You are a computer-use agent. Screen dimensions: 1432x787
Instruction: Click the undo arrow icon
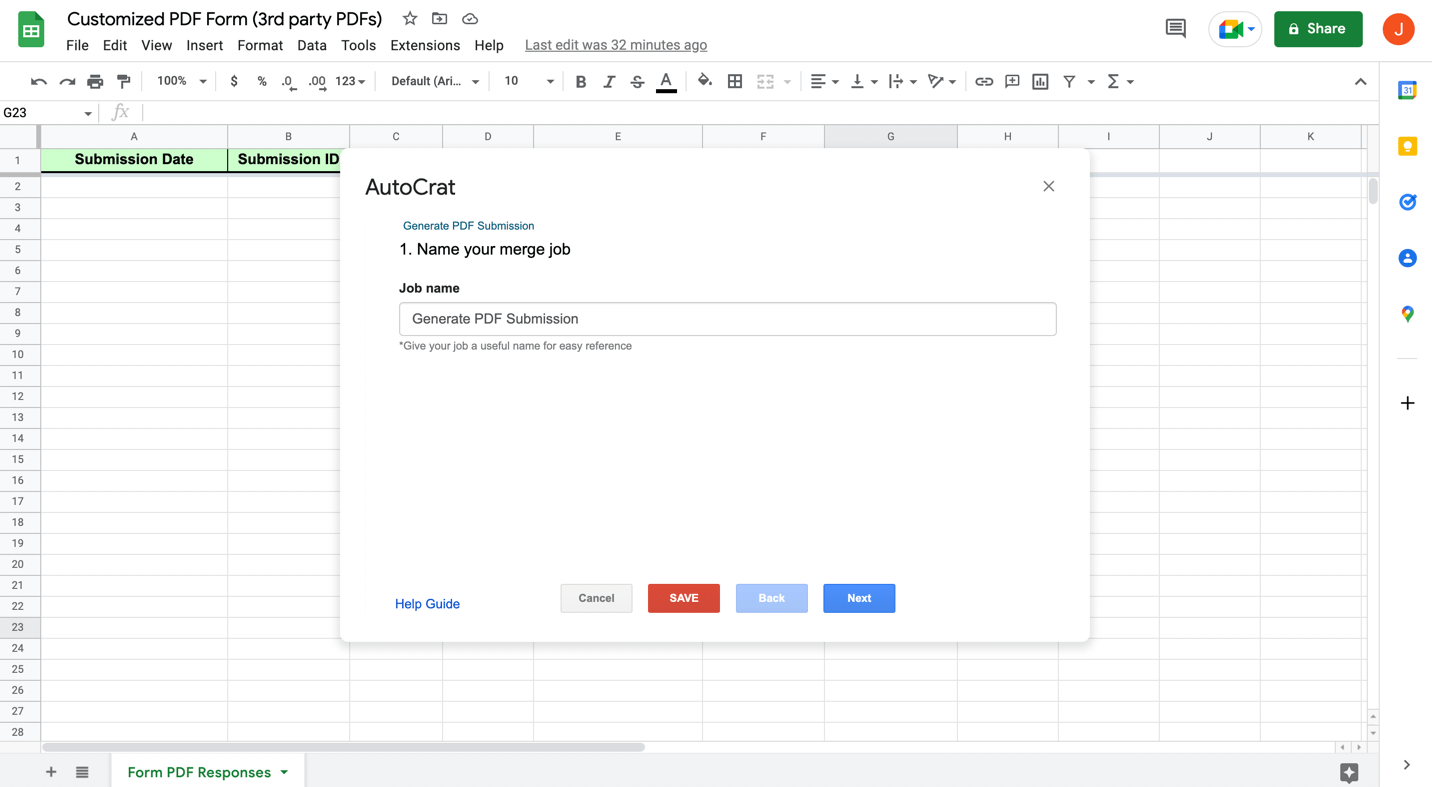tap(39, 82)
